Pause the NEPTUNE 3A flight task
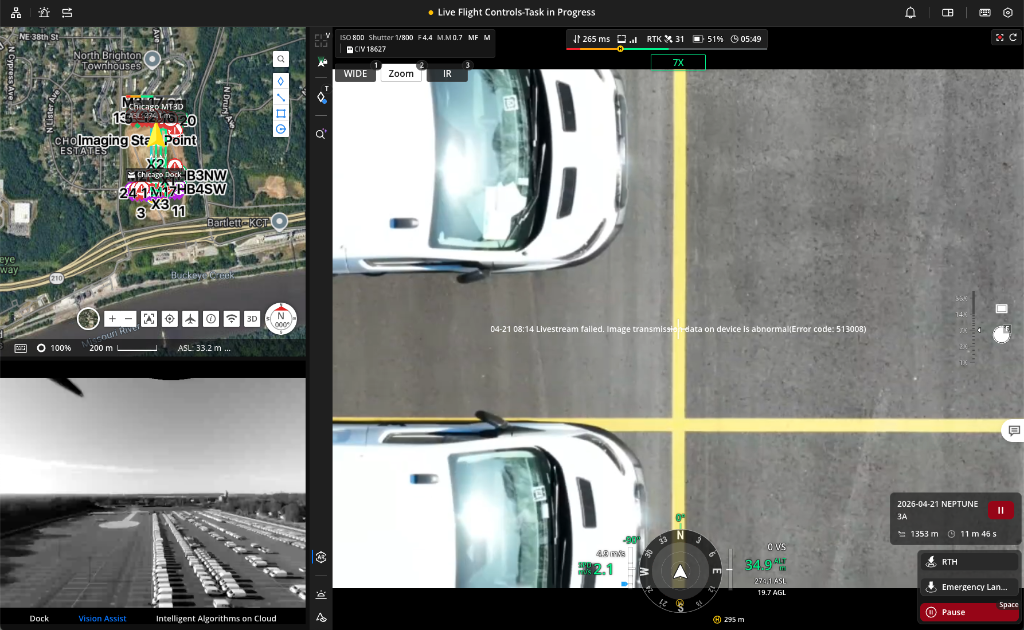 pyautogui.click(x=1000, y=511)
